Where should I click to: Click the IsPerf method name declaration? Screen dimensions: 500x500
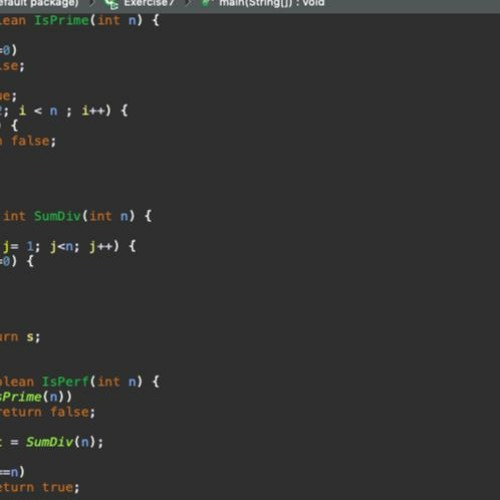[x=65, y=382]
